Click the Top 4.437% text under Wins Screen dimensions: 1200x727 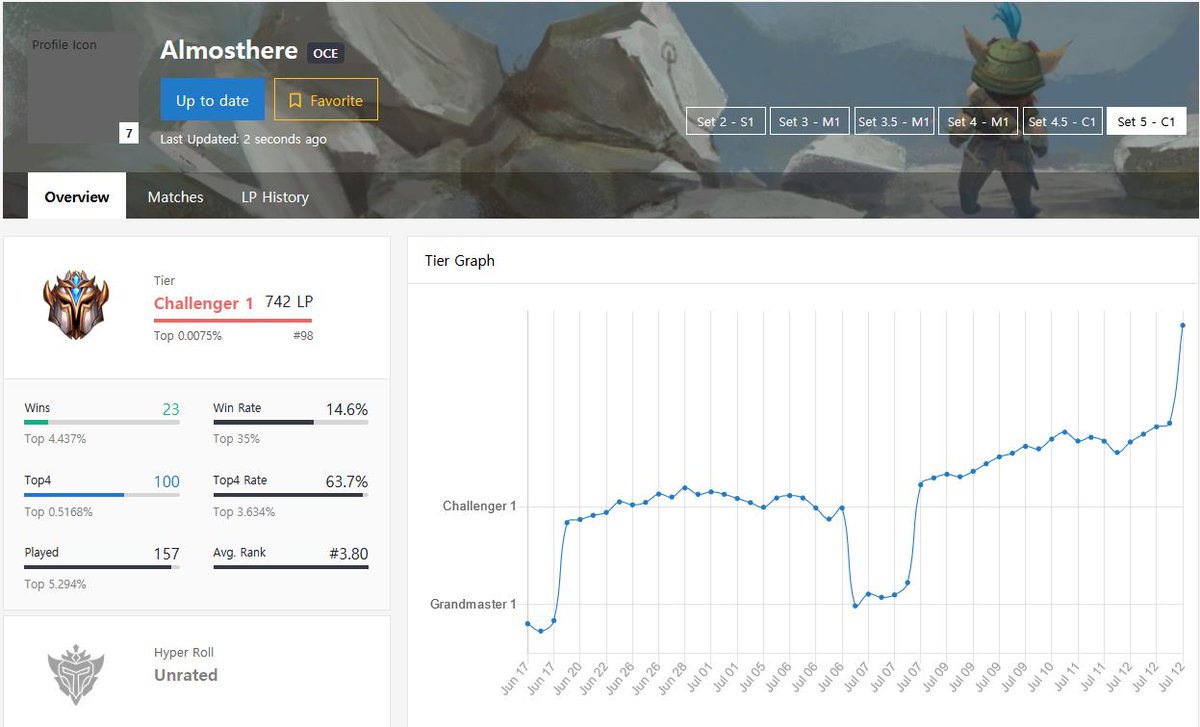click(55, 439)
